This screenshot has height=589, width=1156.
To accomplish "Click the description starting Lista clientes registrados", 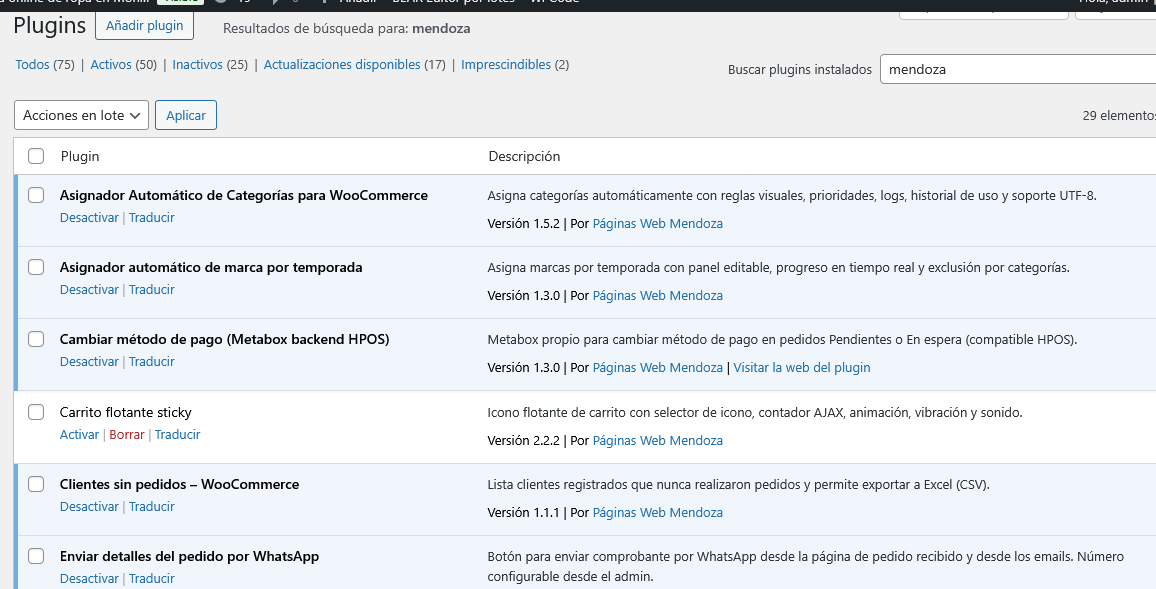I will tap(739, 485).
